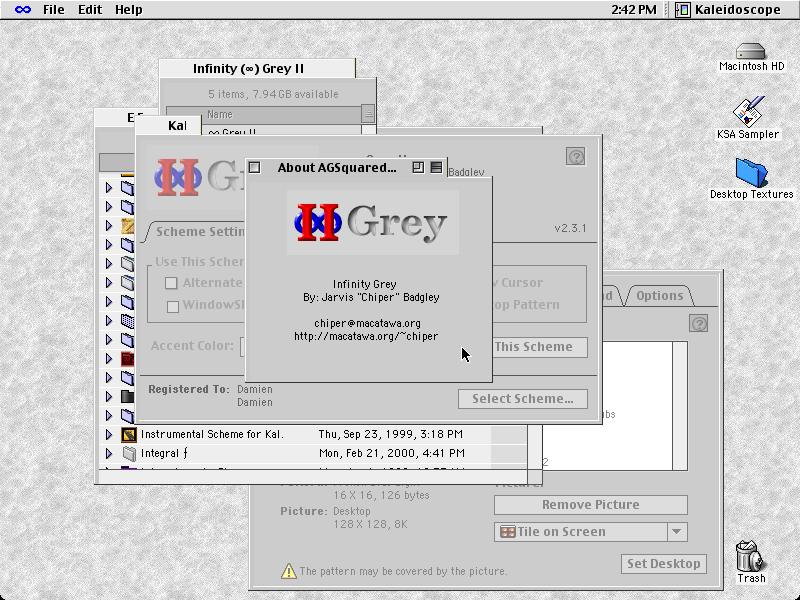
Task: Click '128 X 128, 8K' picture info
Action: point(370,524)
